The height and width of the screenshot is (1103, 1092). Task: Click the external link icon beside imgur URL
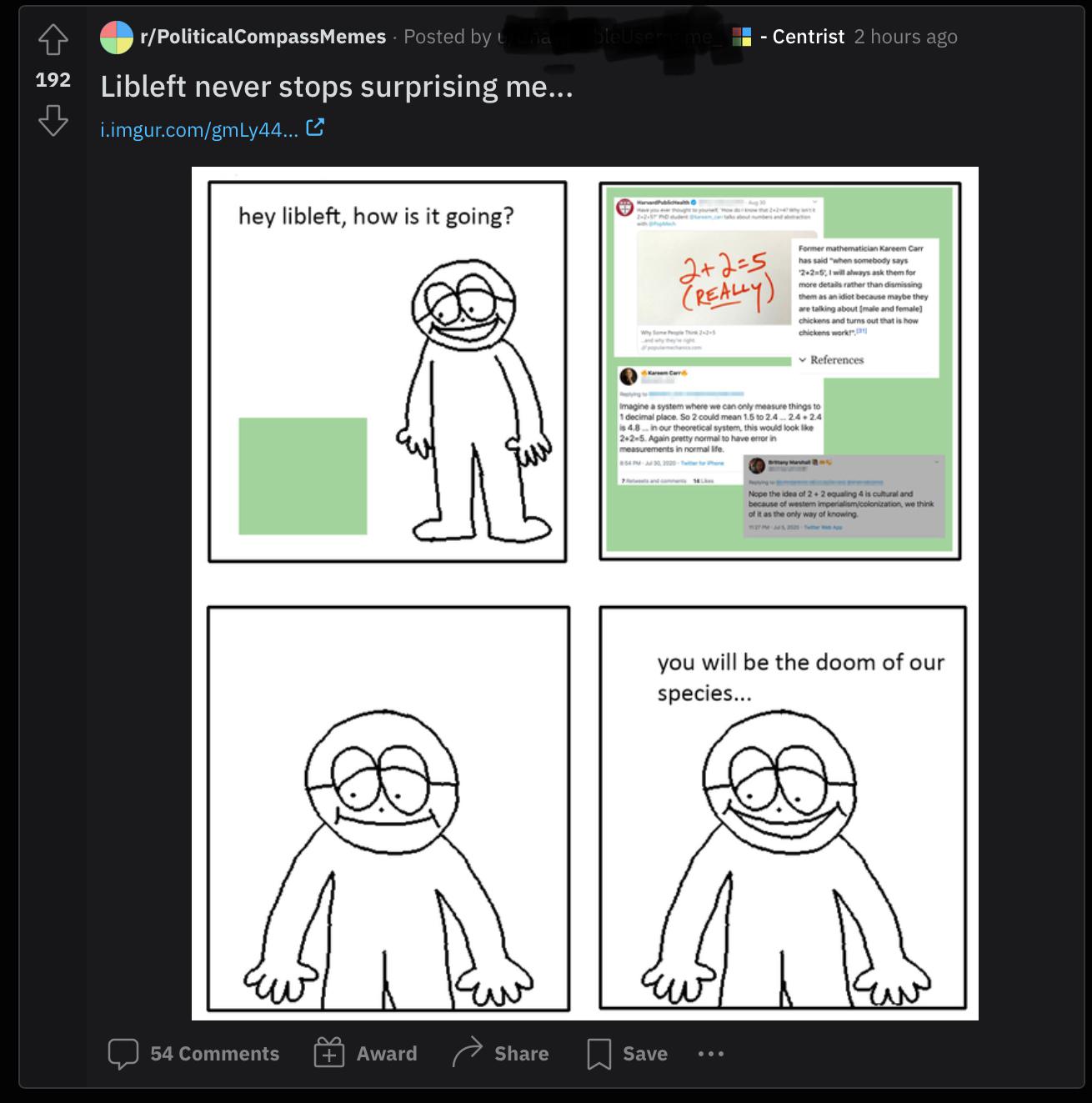coord(315,128)
